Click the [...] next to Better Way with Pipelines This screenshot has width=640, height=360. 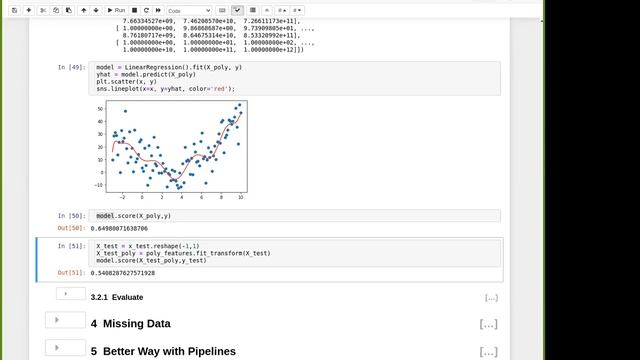point(489,352)
